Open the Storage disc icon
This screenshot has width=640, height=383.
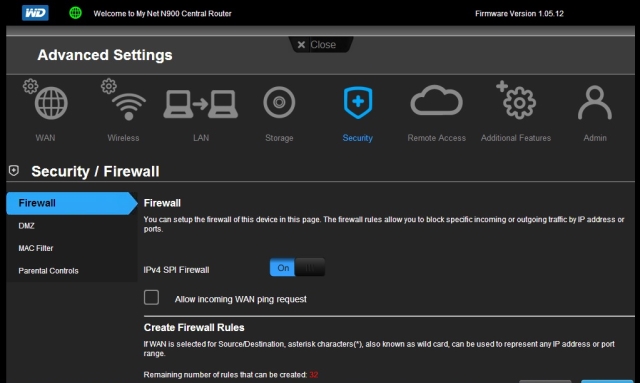279,102
